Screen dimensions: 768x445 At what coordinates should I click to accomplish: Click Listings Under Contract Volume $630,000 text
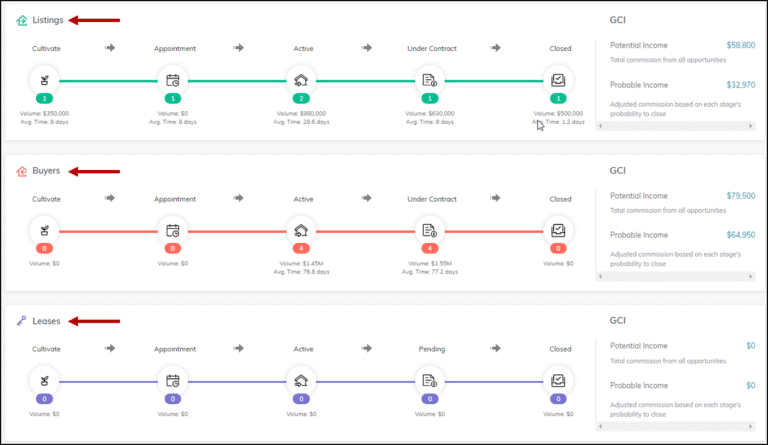click(x=430, y=114)
